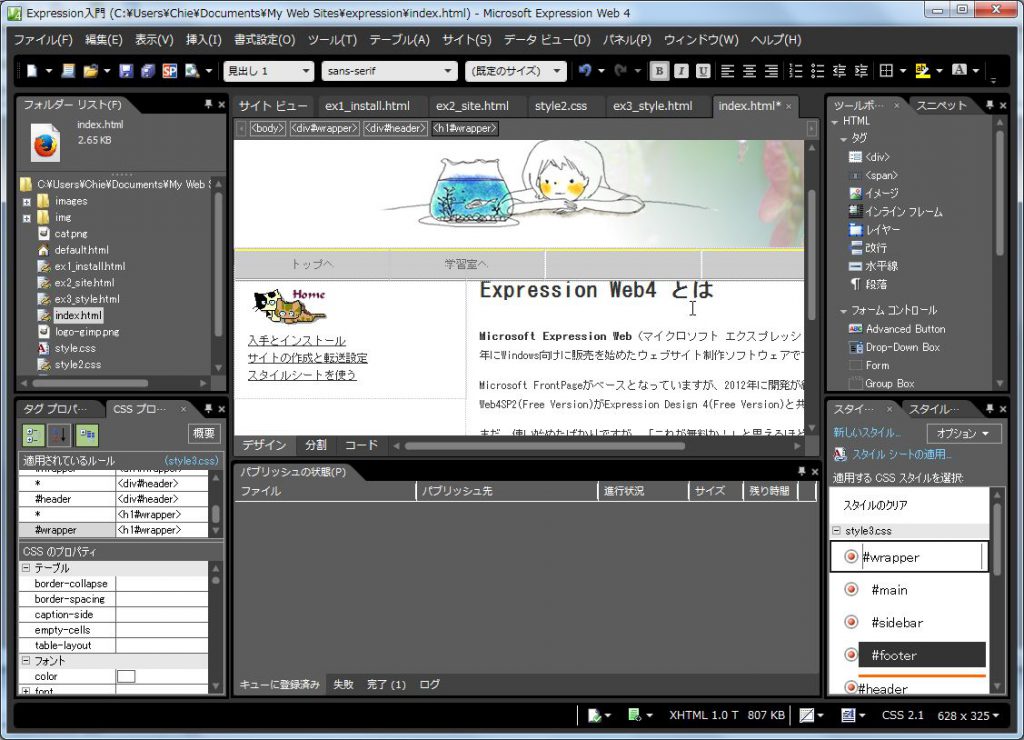
Task: Click the page compatibility check status icon
Action: point(594,716)
